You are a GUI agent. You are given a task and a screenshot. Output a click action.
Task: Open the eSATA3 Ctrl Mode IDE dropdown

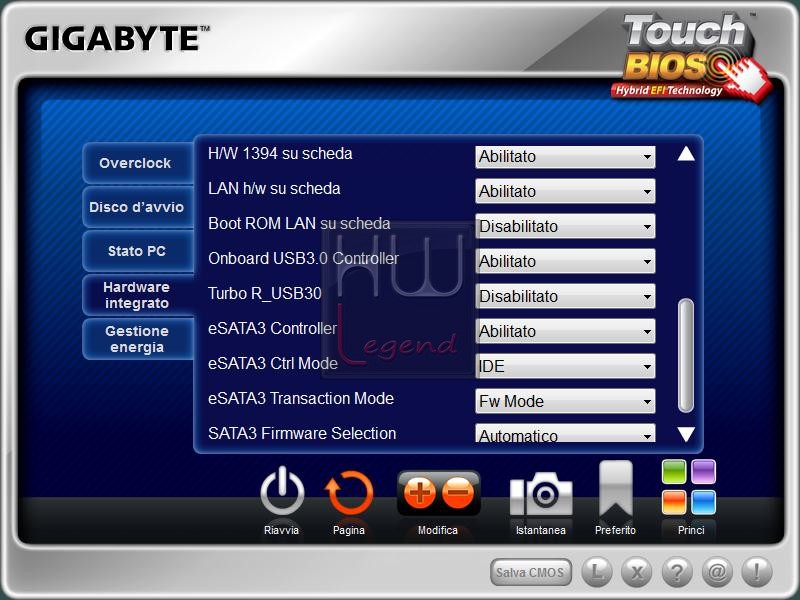[565, 366]
